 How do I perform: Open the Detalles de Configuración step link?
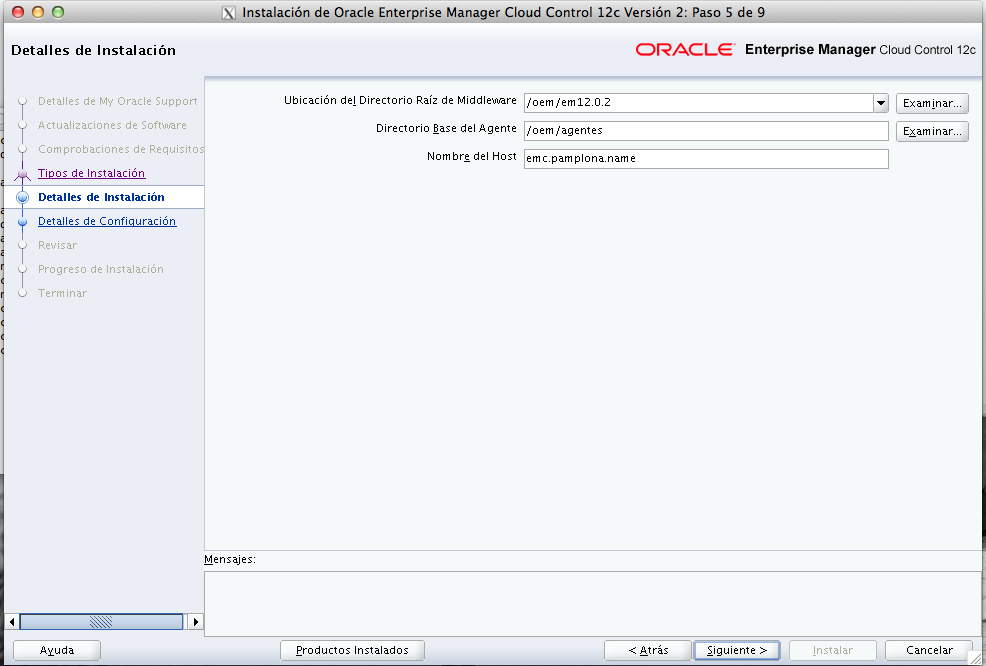pos(106,221)
